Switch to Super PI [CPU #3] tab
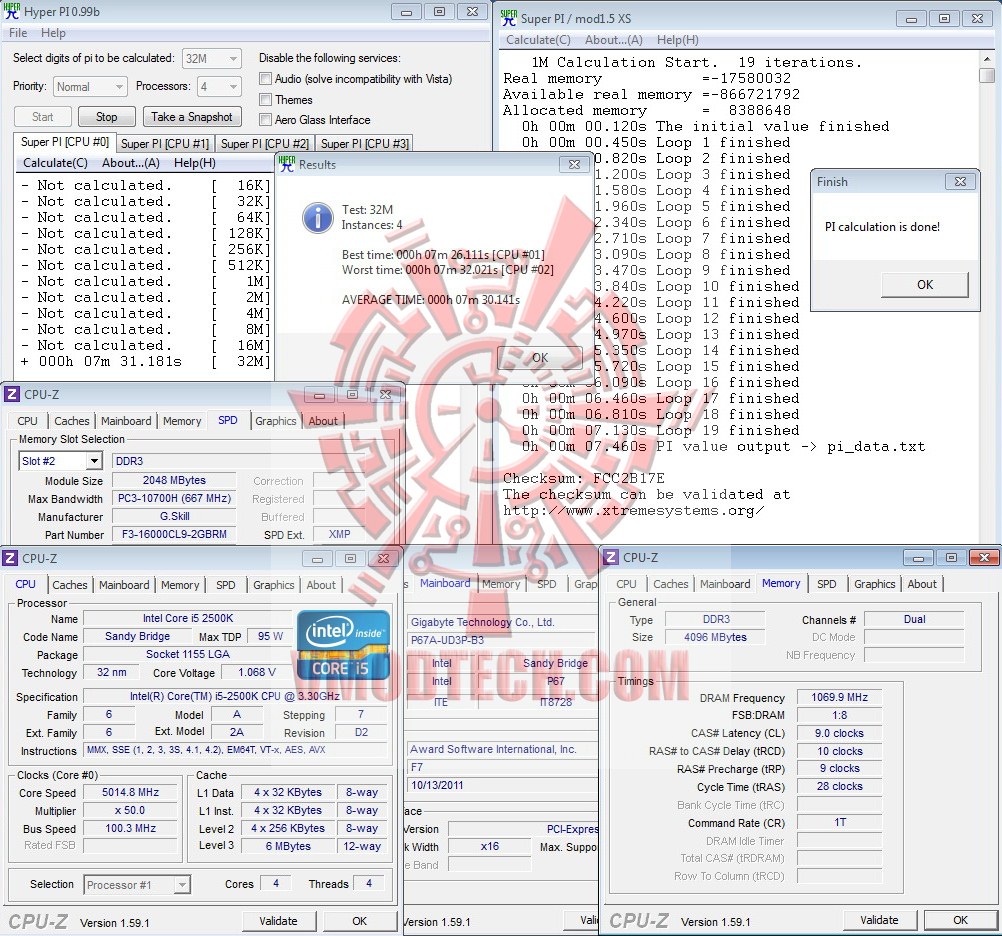The image size is (1002, 936). coord(365,144)
